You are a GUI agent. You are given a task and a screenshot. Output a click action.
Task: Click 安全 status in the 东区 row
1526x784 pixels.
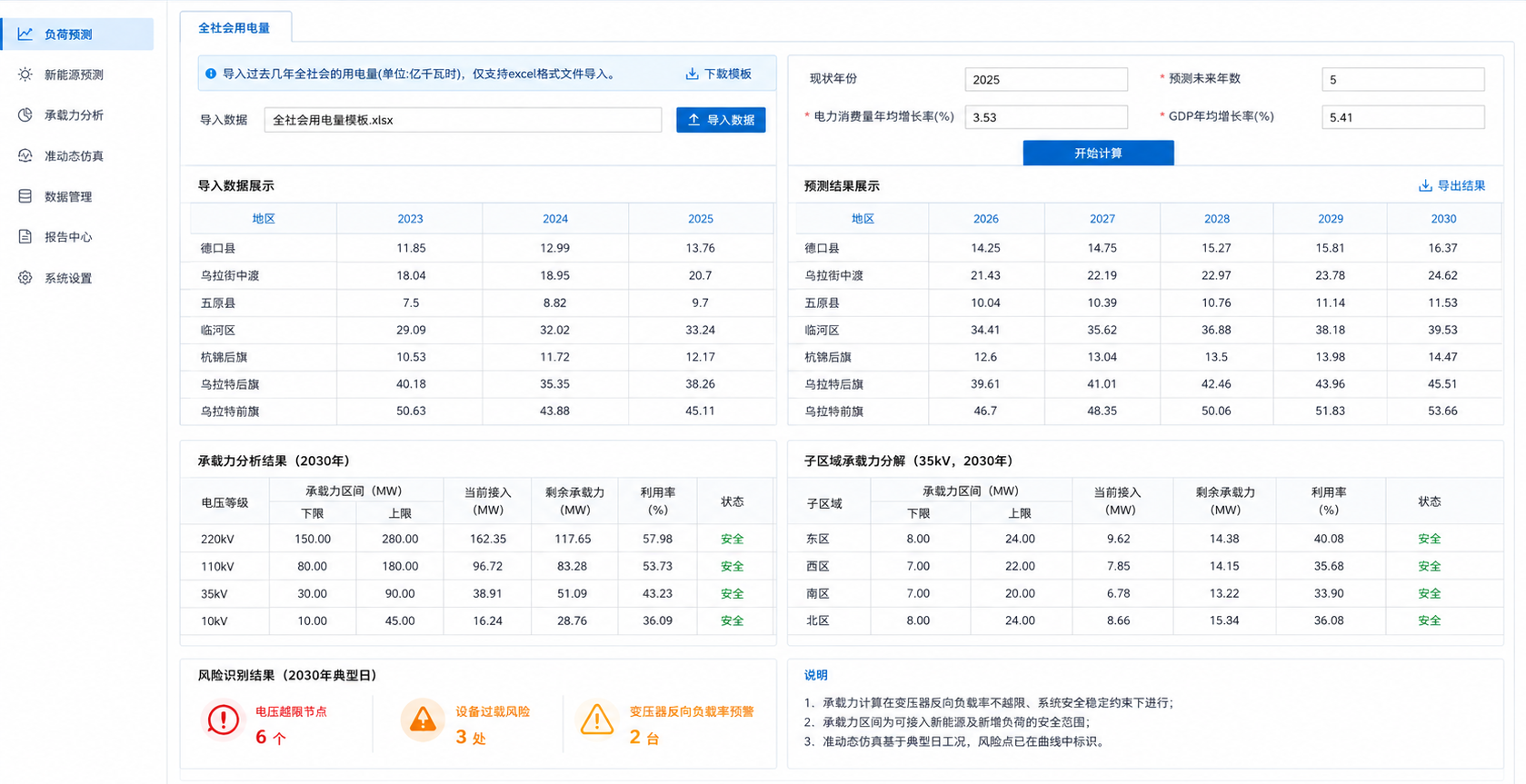(1429, 539)
